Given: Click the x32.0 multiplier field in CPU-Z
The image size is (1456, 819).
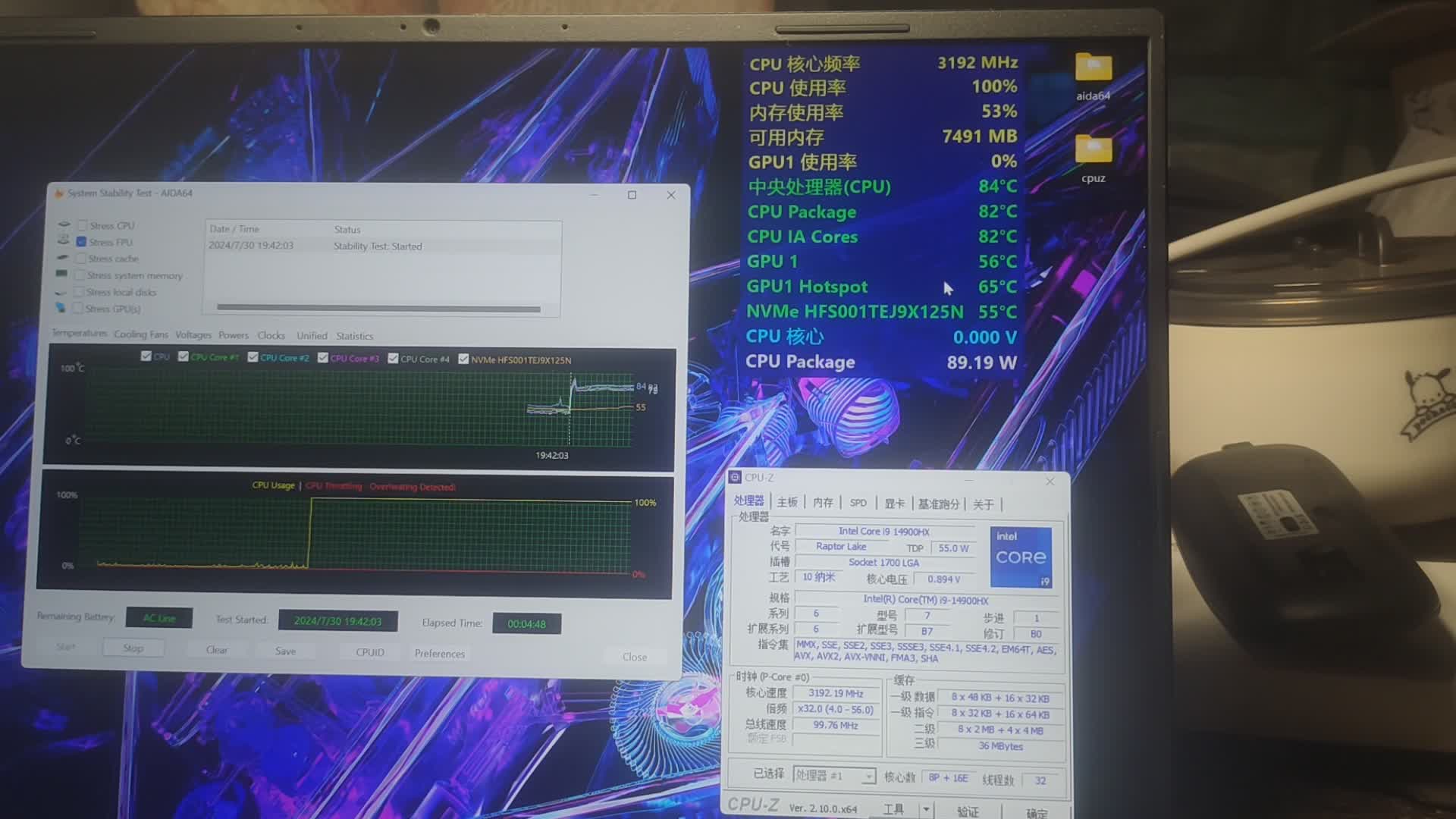Looking at the screenshot, I should [835, 709].
